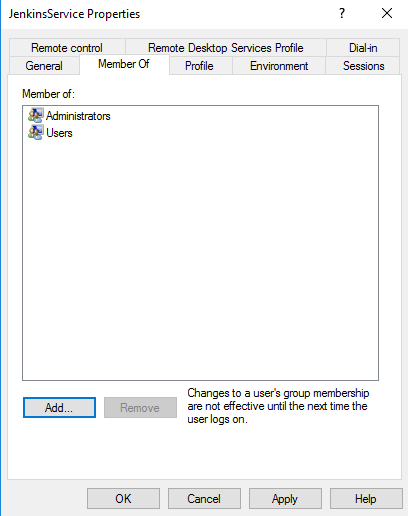Select the Users entry text
408x516 pixels.
(59, 133)
